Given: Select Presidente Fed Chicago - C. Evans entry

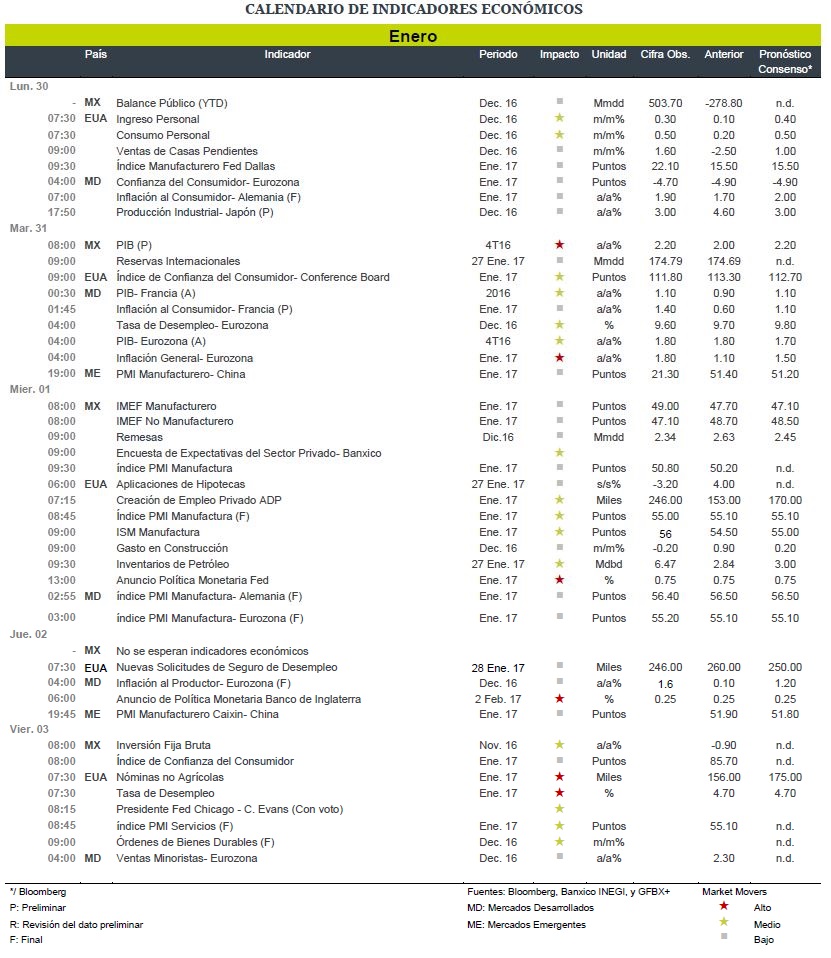Looking at the screenshot, I should (230, 810).
